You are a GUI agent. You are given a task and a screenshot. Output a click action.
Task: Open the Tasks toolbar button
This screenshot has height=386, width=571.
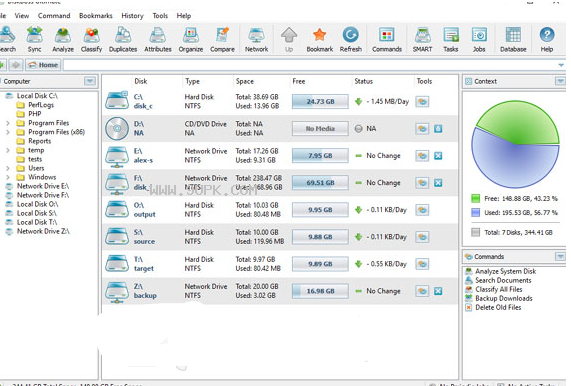click(x=450, y=39)
